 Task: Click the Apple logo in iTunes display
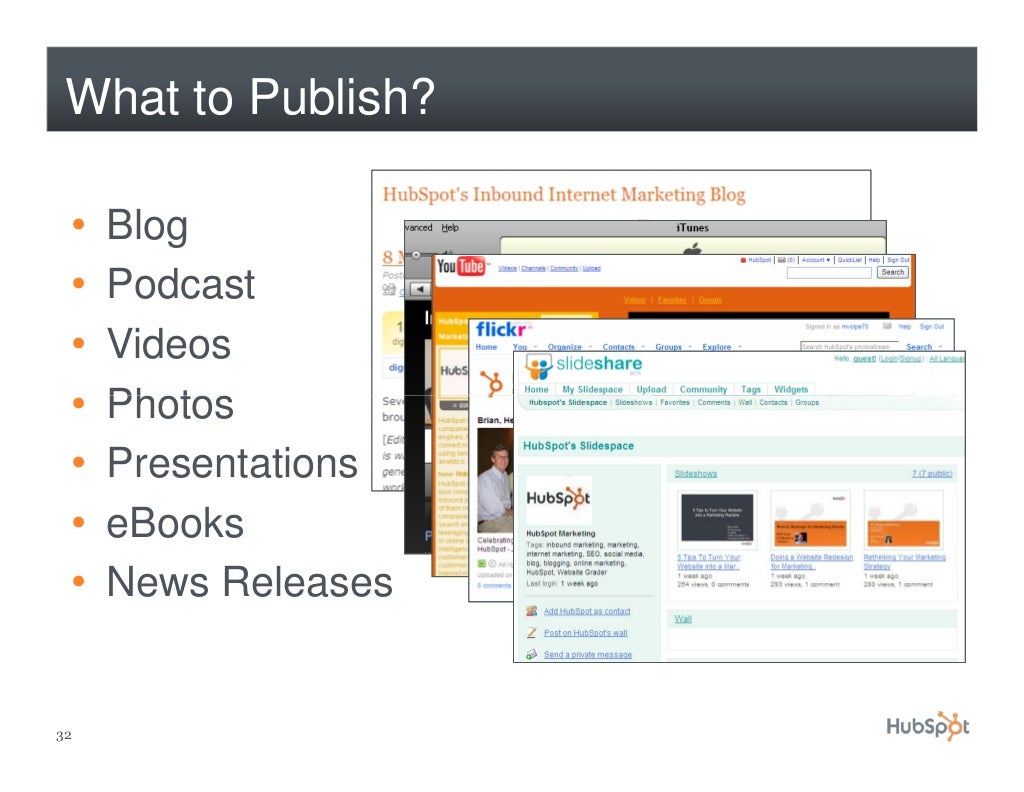[x=693, y=249]
